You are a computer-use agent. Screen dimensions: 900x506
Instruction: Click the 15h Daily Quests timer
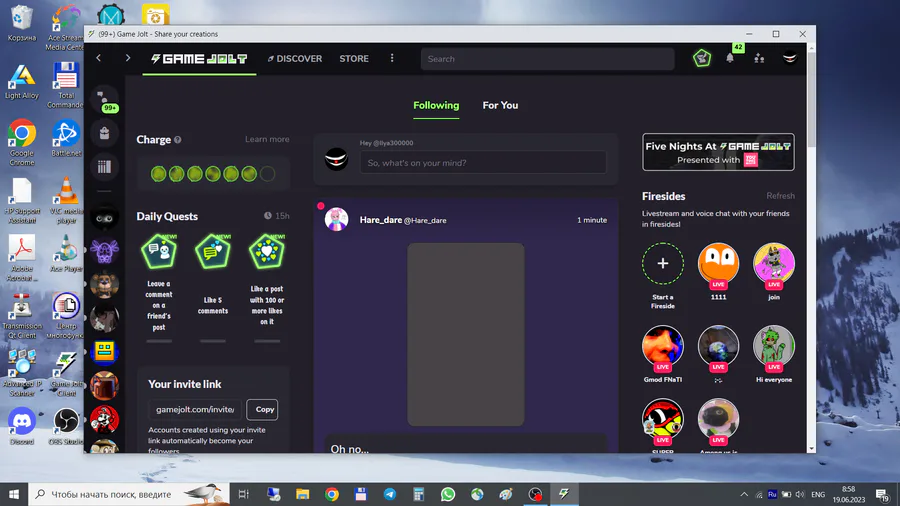(x=277, y=216)
